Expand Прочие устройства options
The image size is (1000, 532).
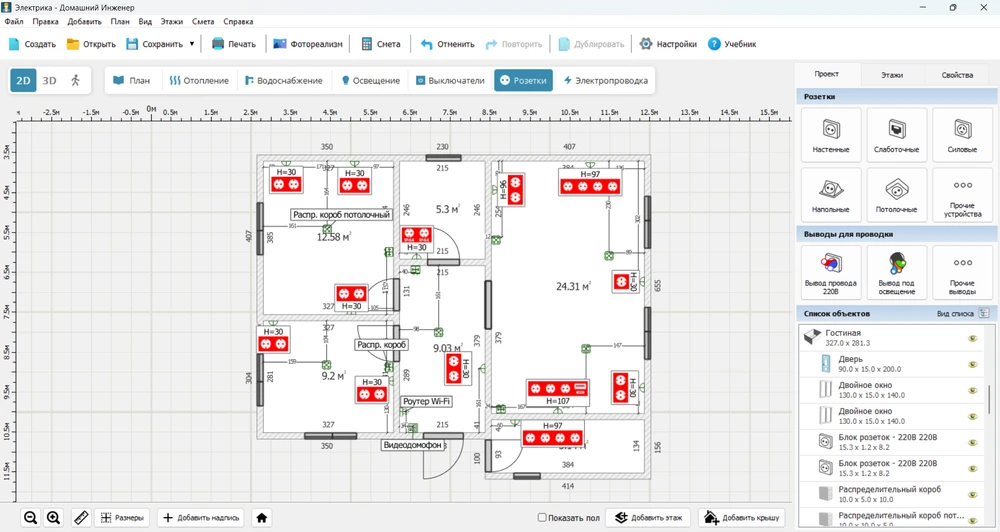click(x=963, y=194)
